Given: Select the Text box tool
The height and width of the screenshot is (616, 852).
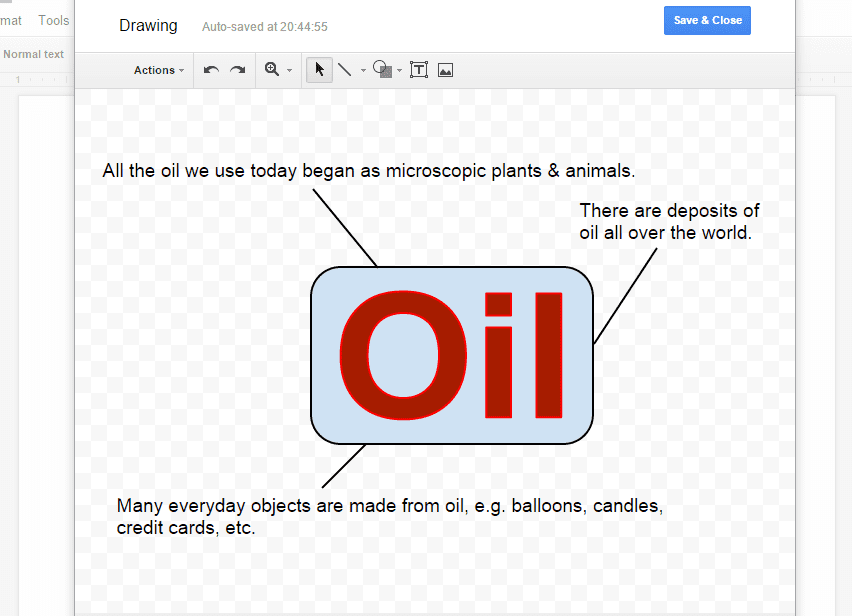Looking at the screenshot, I should pos(418,70).
